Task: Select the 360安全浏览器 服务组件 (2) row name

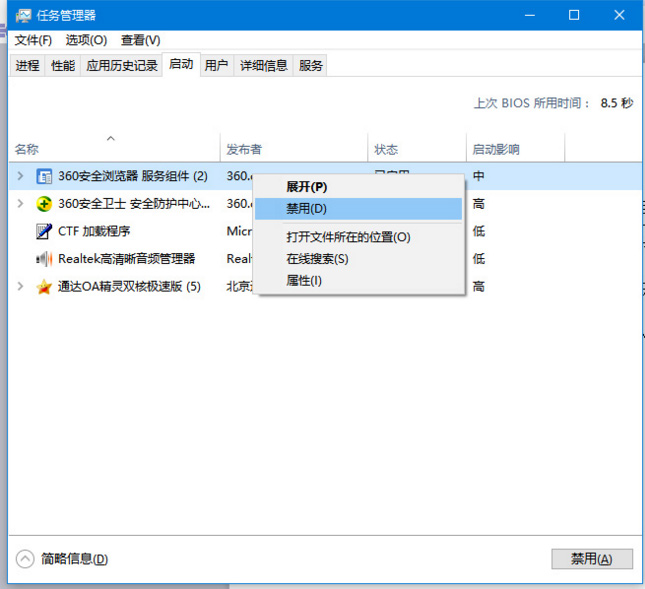Action: tap(133, 176)
